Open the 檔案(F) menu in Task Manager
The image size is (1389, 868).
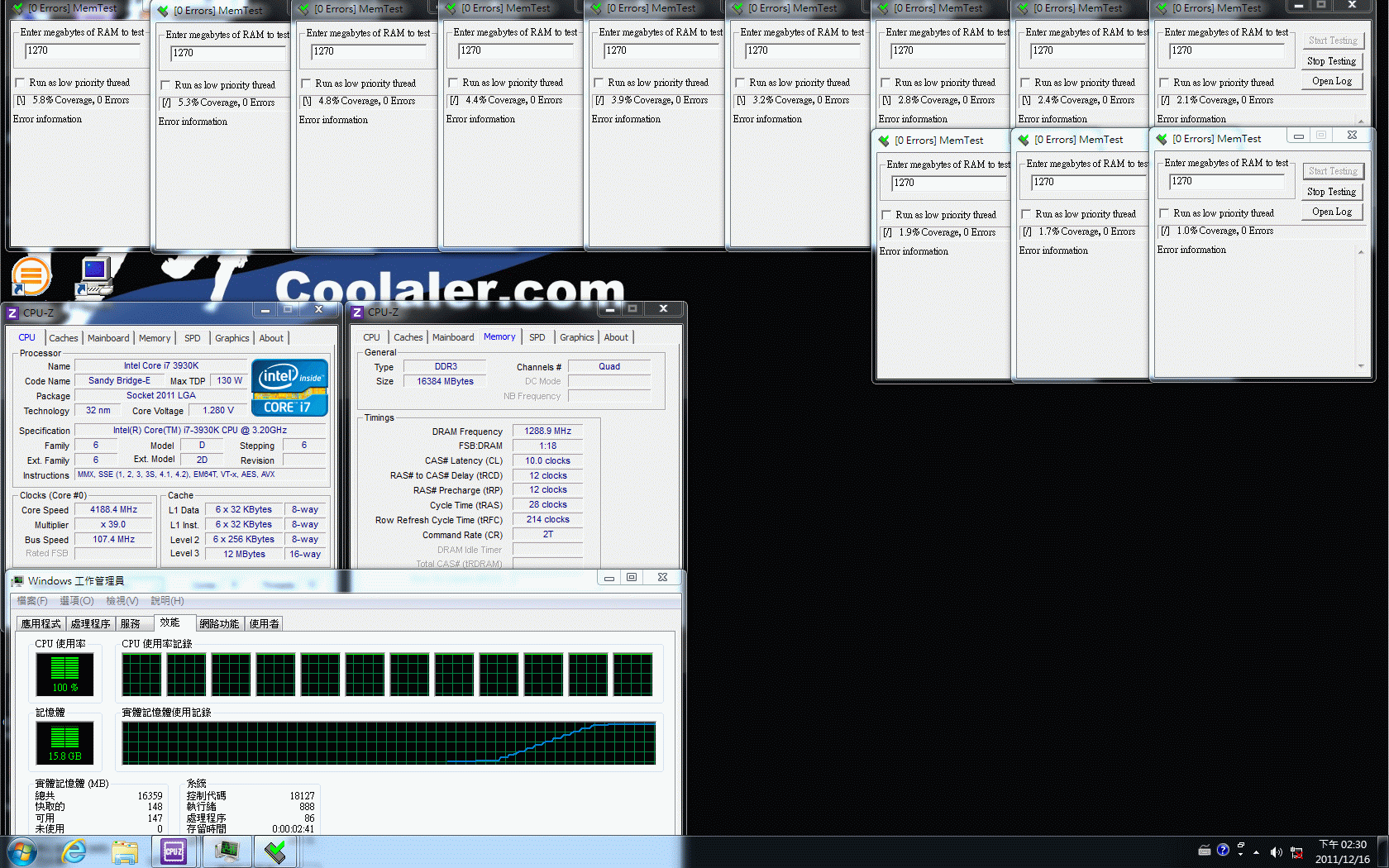point(32,601)
